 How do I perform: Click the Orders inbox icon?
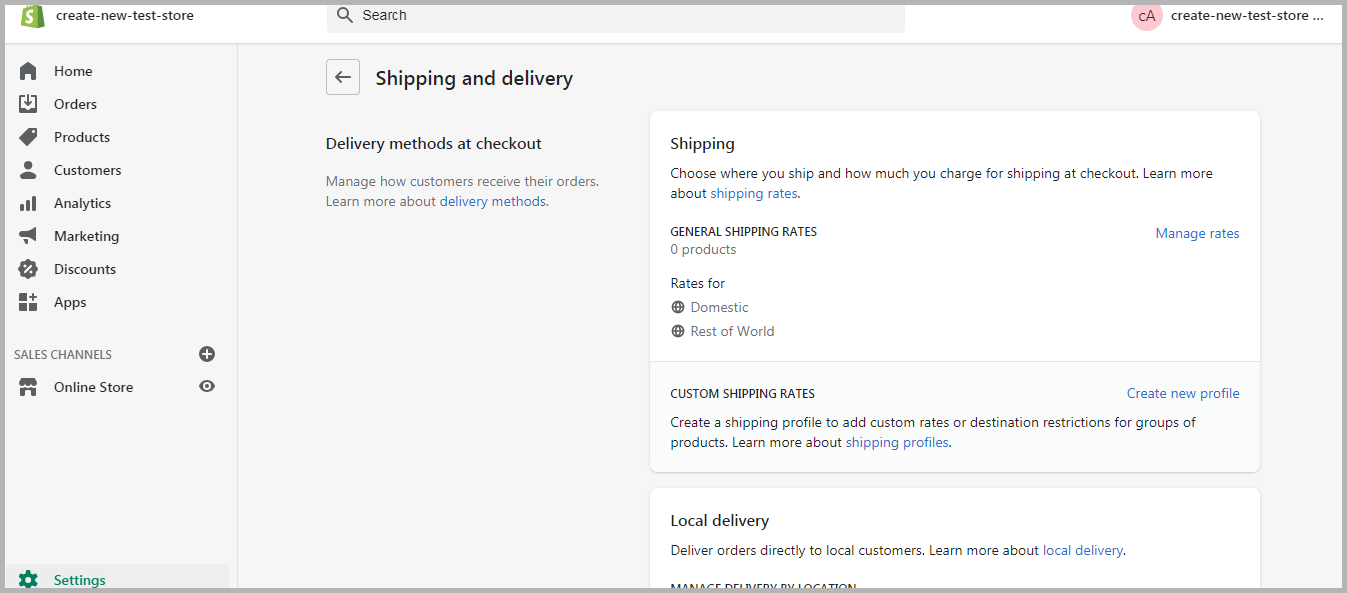pyautogui.click(x=28, y=104)
